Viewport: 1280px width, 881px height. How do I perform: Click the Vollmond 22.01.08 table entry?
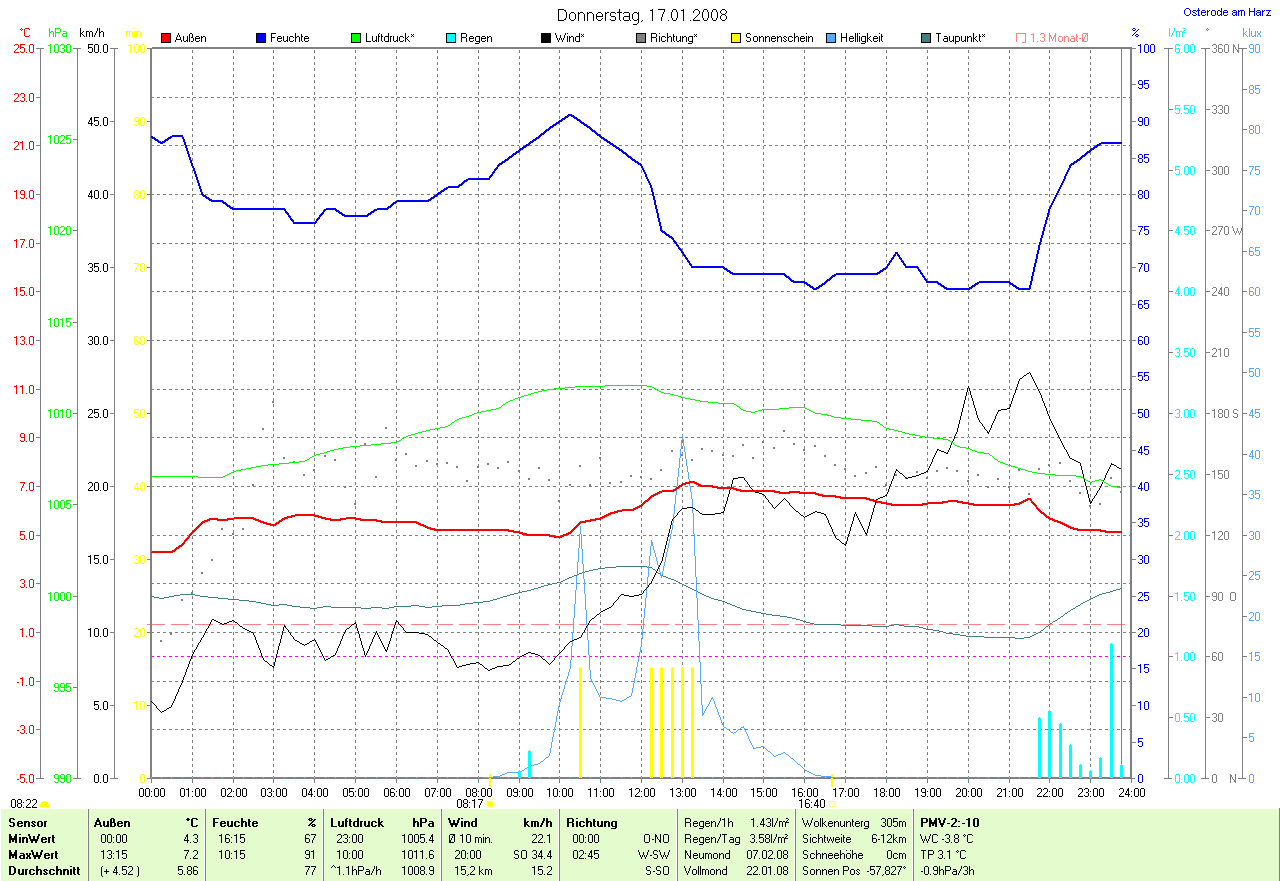[x=735, y=871]
